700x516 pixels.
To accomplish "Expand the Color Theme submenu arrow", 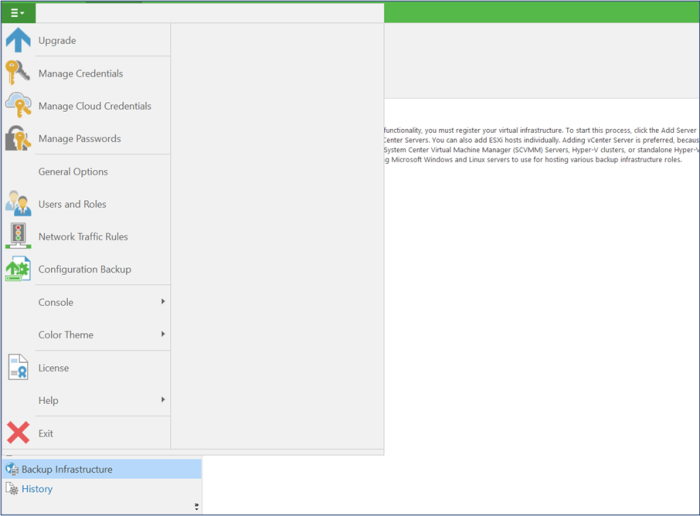I will [163, 334].
